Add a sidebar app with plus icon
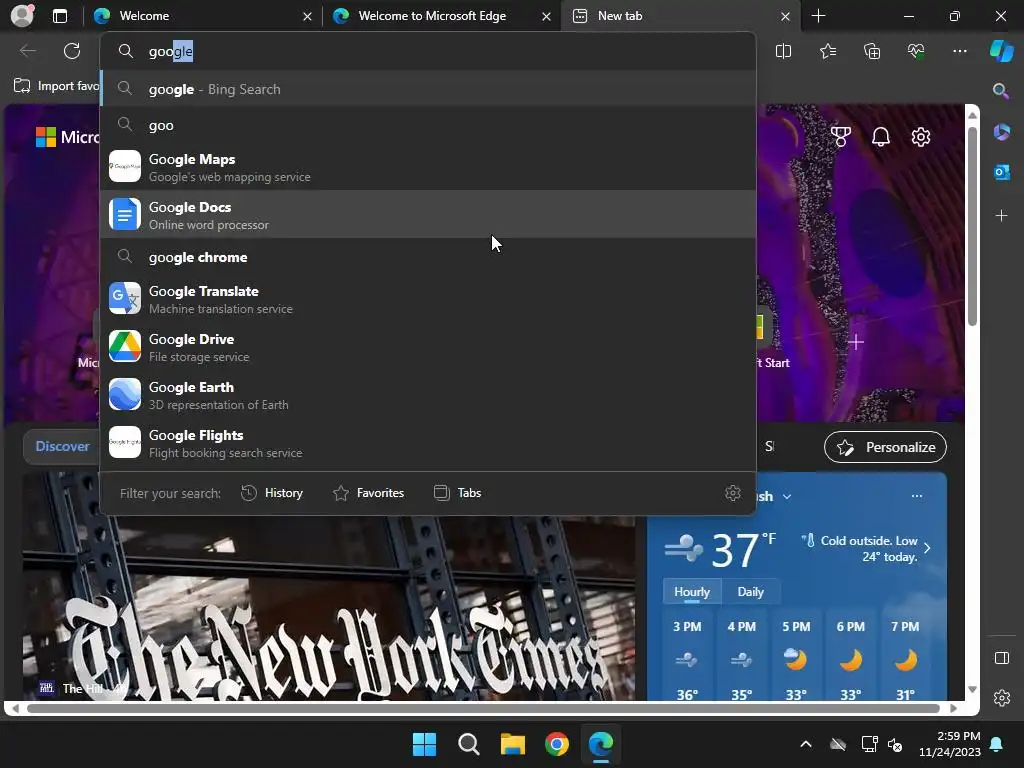The height and width of the screenshot is (768, 1024). pyautogui.click(x=1001, y=216)
